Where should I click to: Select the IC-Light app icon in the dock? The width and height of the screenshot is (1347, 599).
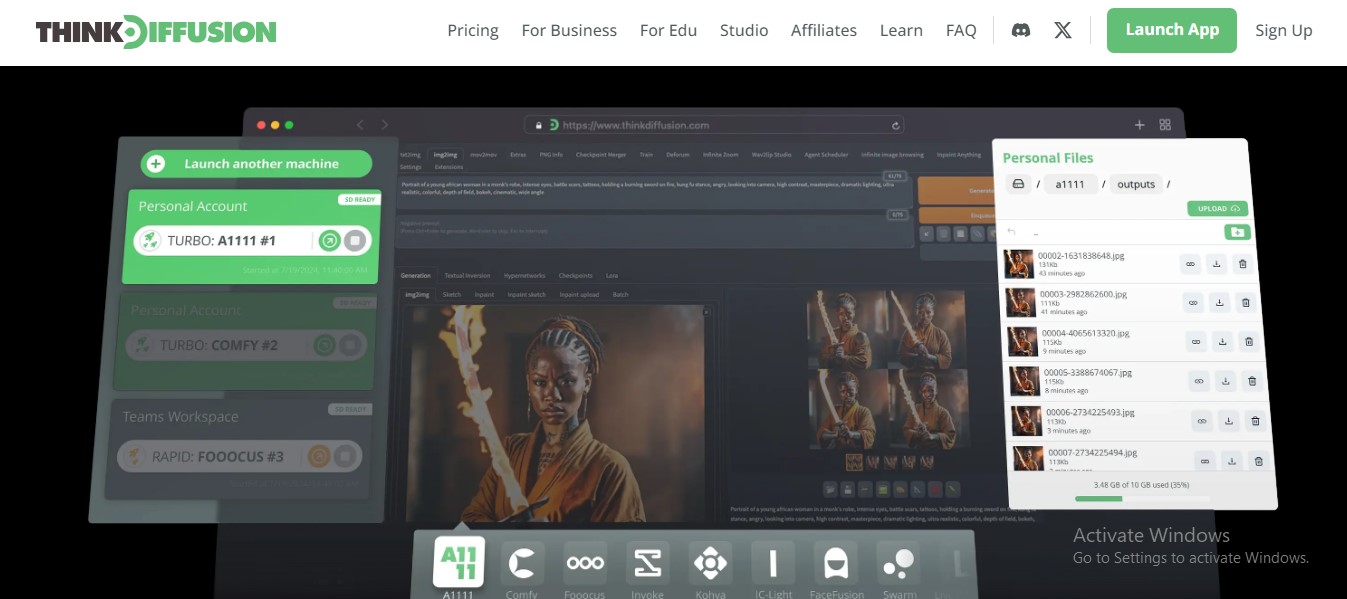(x=773, y=563)
